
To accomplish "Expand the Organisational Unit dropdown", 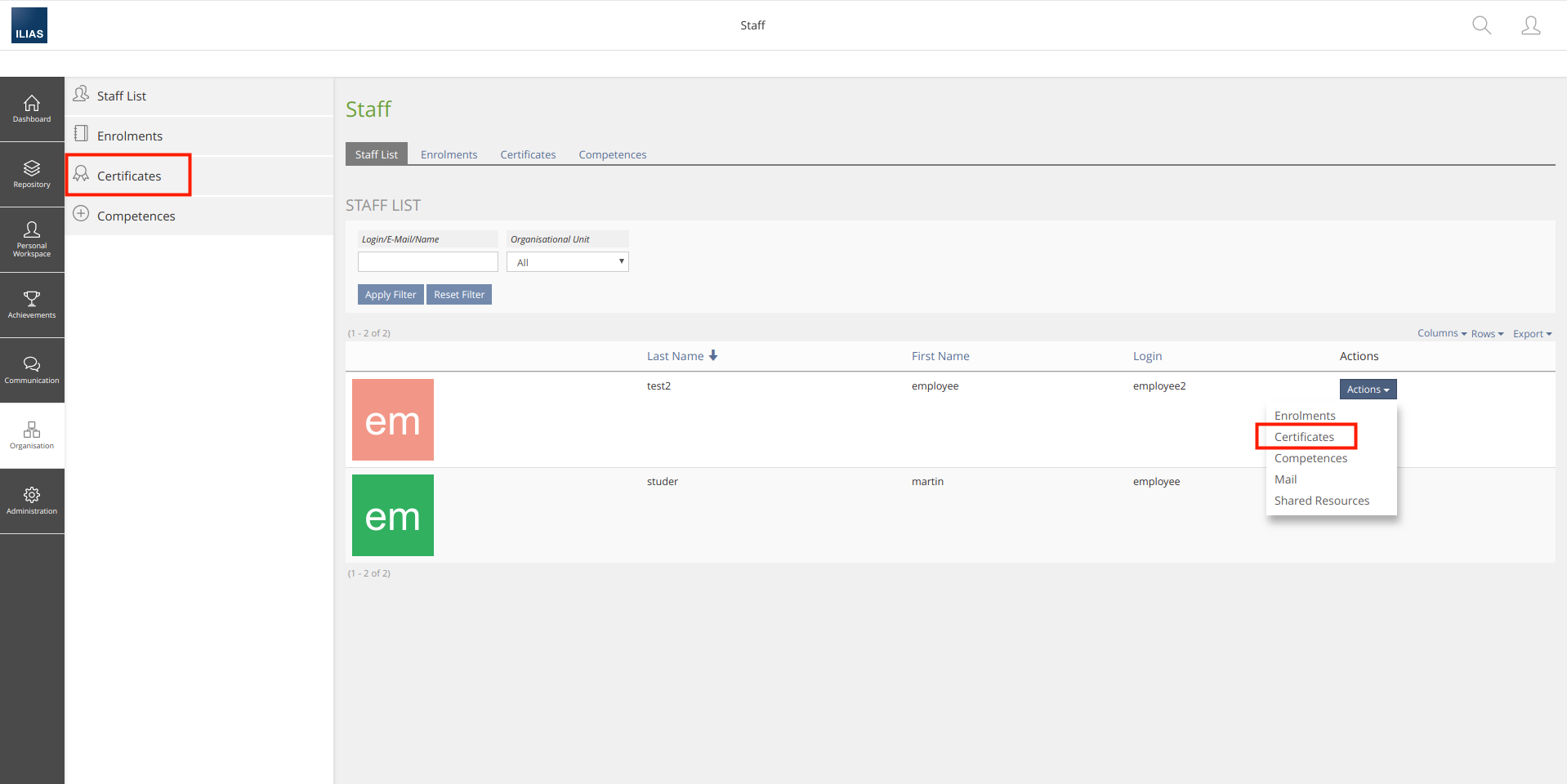I will pos(567,262).
